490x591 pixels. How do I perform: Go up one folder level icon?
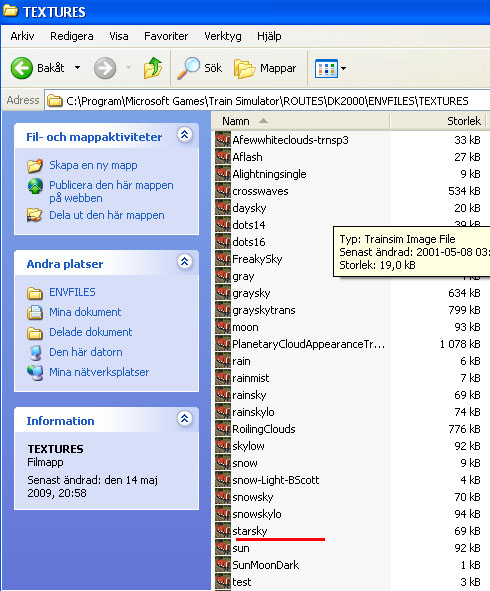(x=153, y=68)
